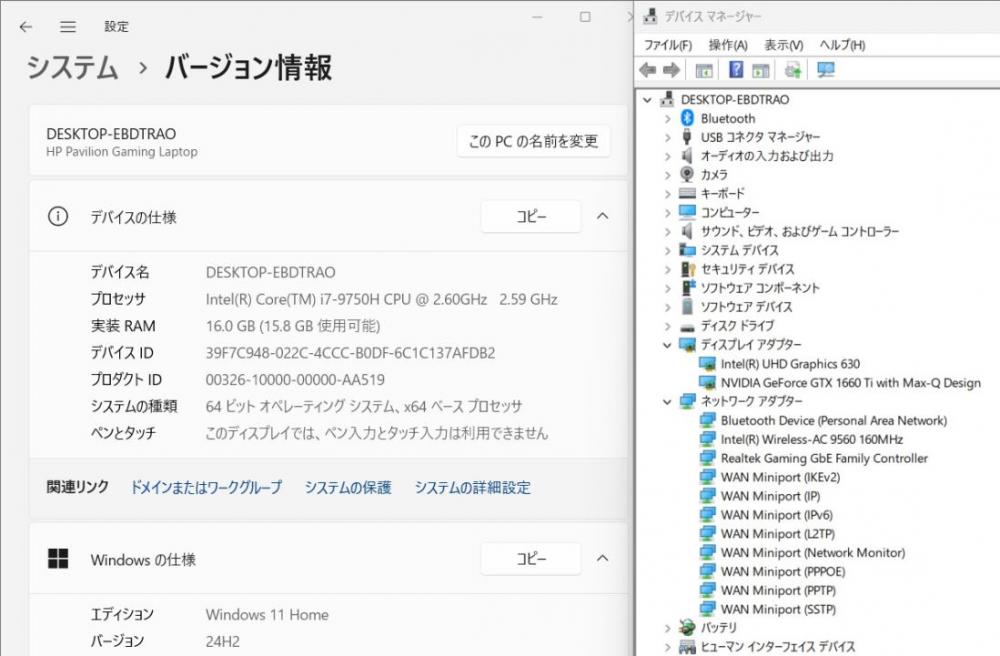
Task: Scan for hardware changes monitor icon
Action: pos(826,69)
